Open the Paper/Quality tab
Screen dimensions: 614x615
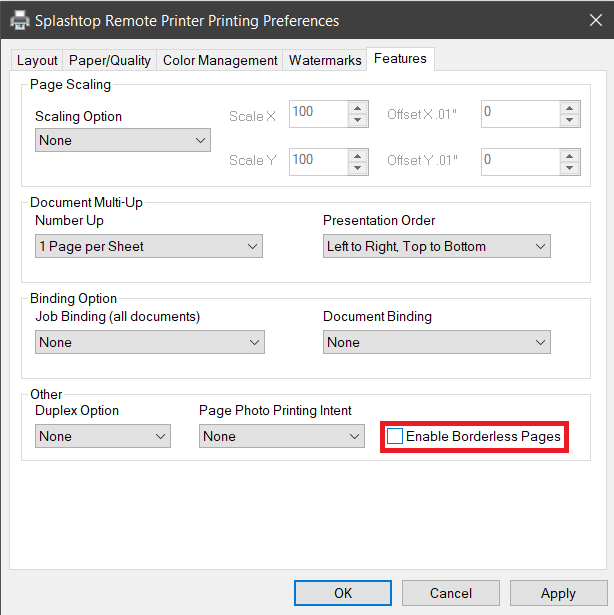(110, 61)
